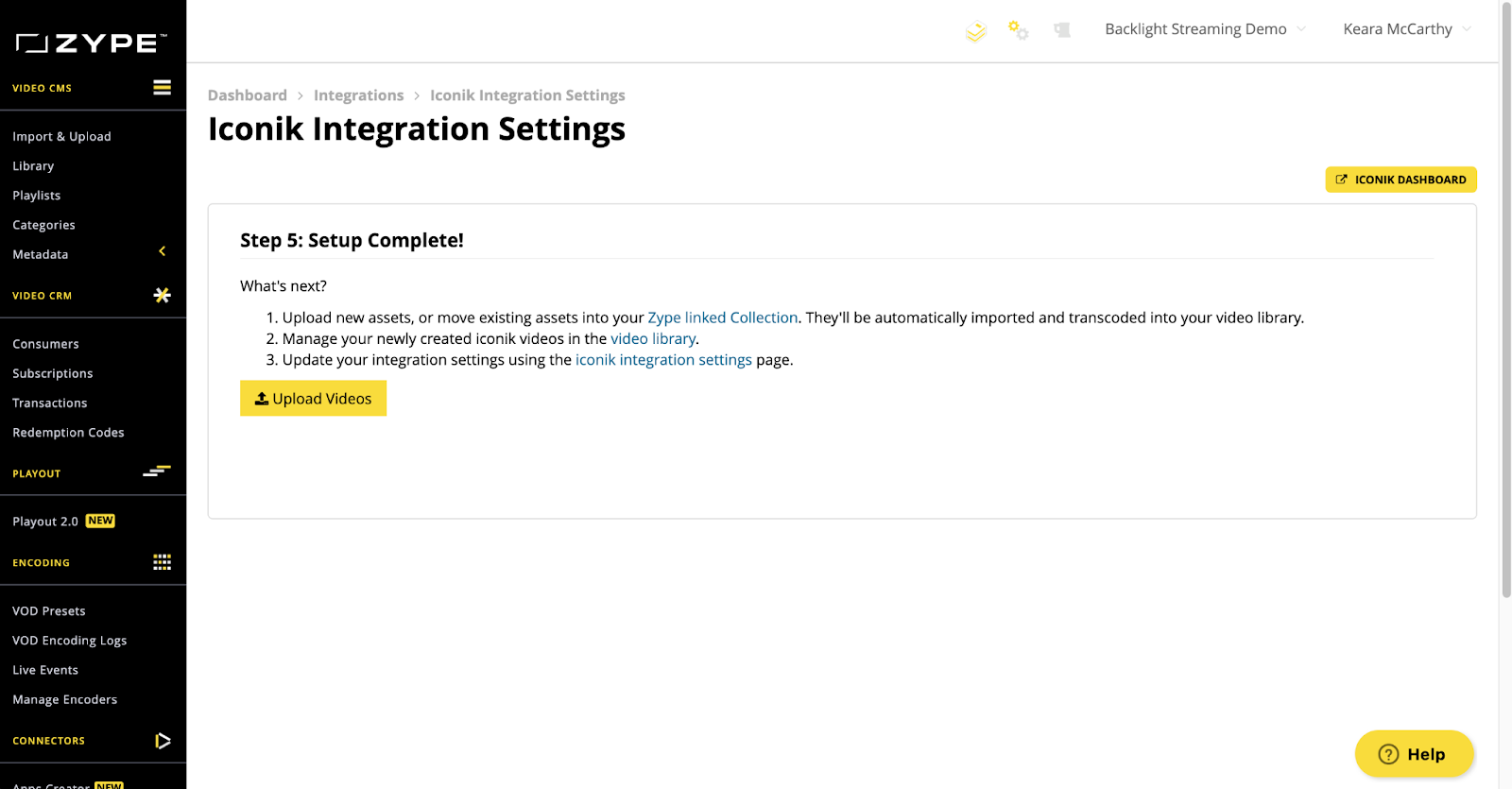Click the NEW badge beside Playout 2.0

point(100,521)
